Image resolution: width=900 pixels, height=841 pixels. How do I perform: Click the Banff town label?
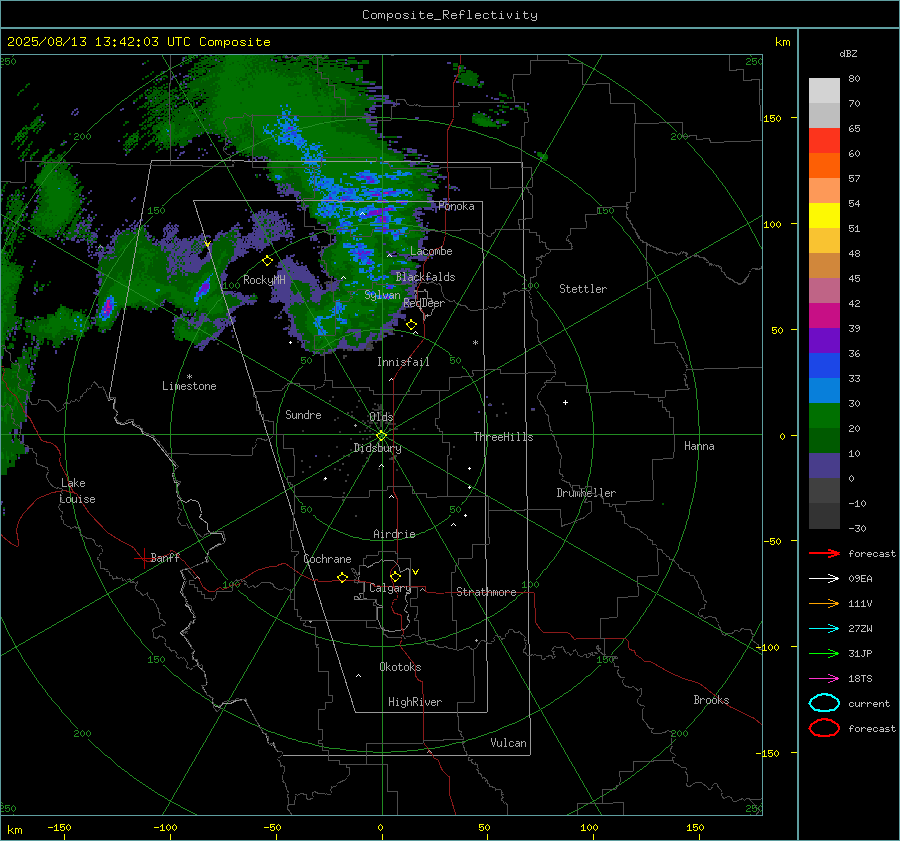pyautogui.click(x=165, y=557)
